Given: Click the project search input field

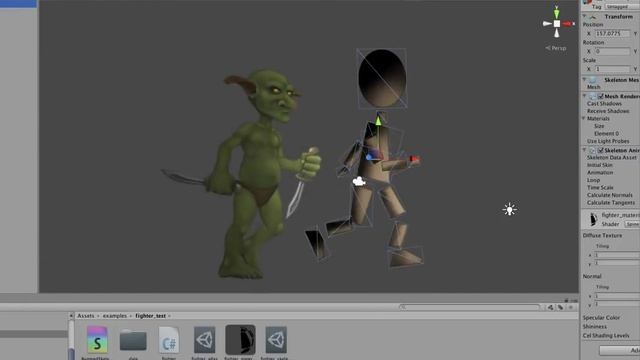Looking at the screenshot, I should (470, 307).
